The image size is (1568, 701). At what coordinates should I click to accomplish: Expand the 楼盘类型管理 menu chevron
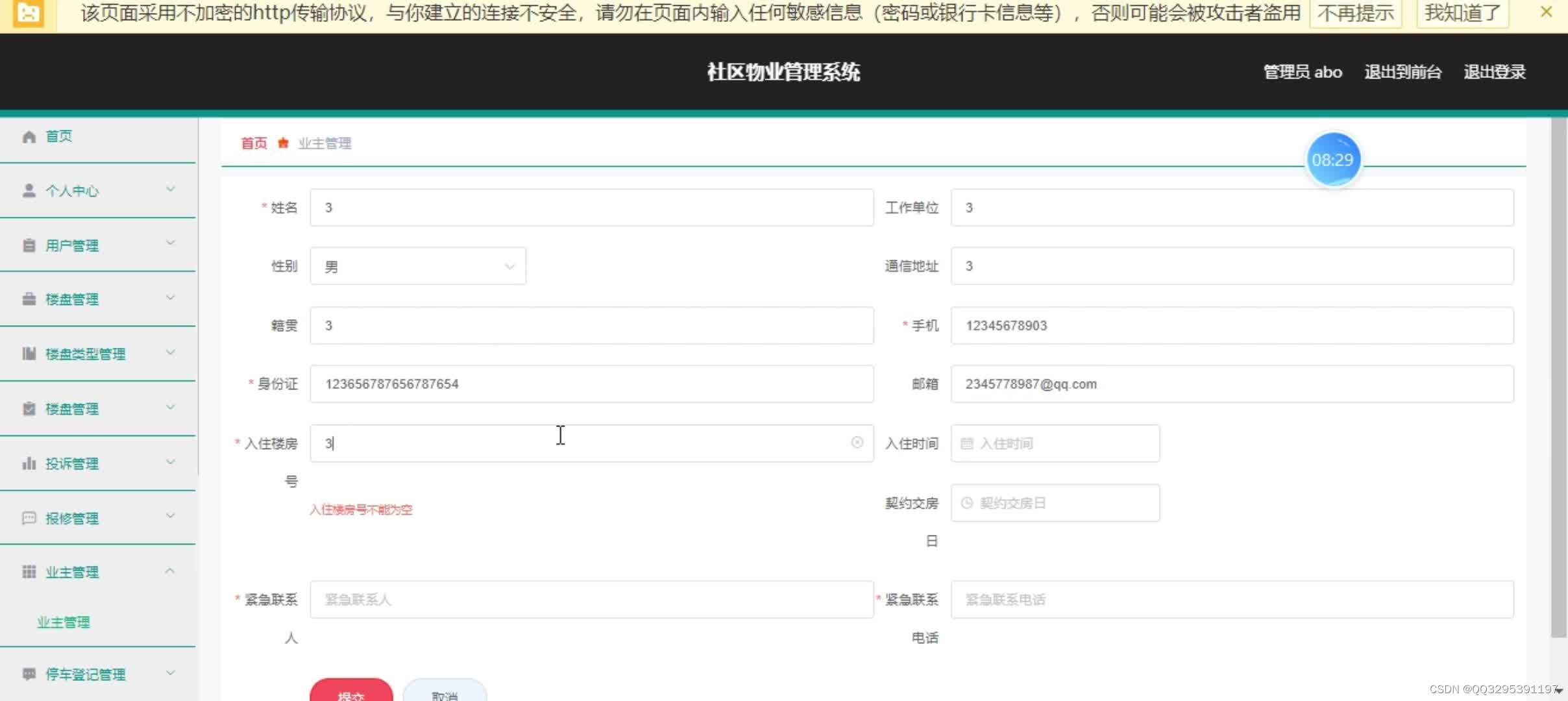pyautogui.click(x=170, y=352)
